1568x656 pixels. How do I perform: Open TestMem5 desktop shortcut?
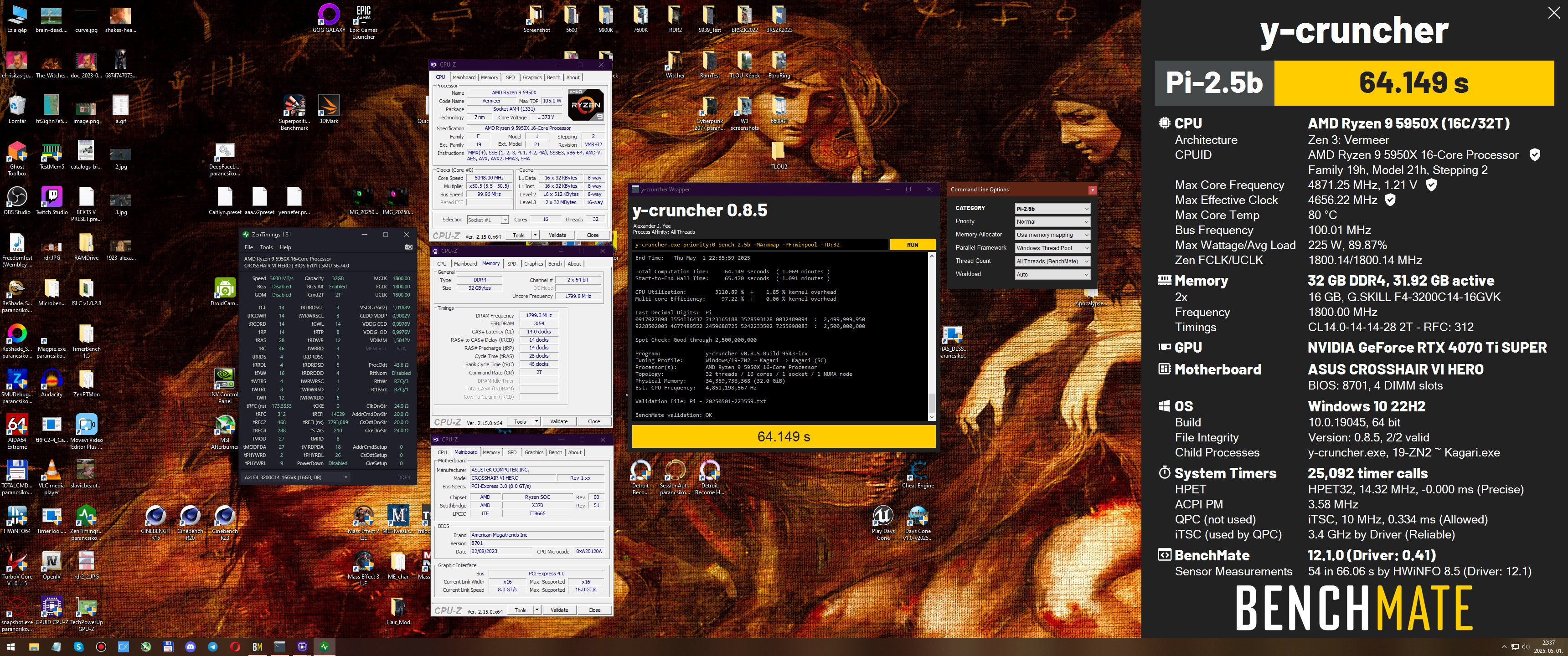(52, 155)
